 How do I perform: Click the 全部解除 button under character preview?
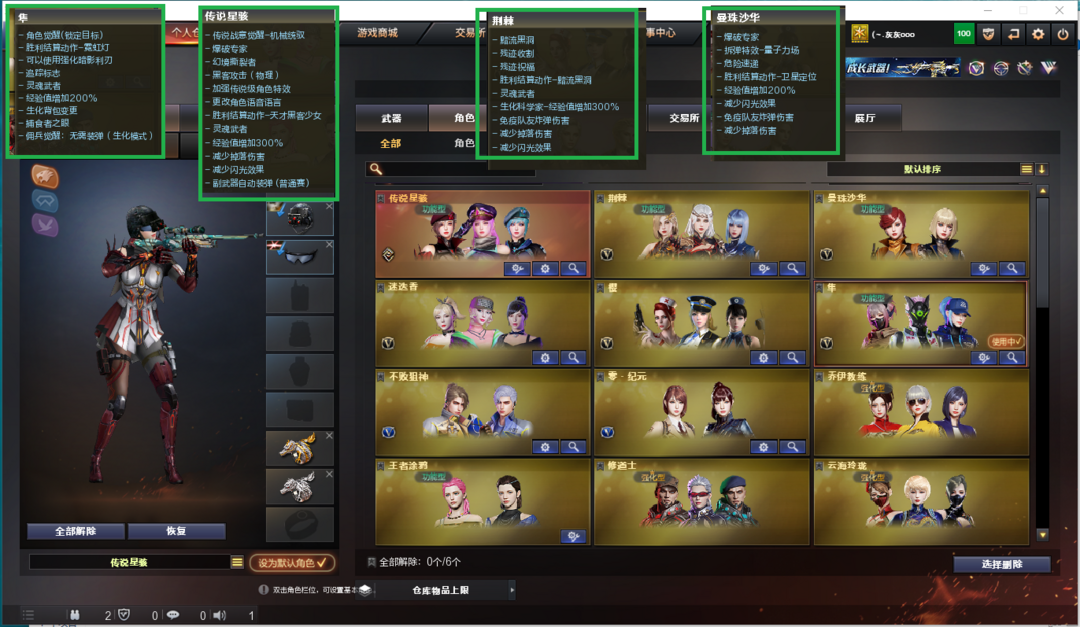(x=76, y=531)
